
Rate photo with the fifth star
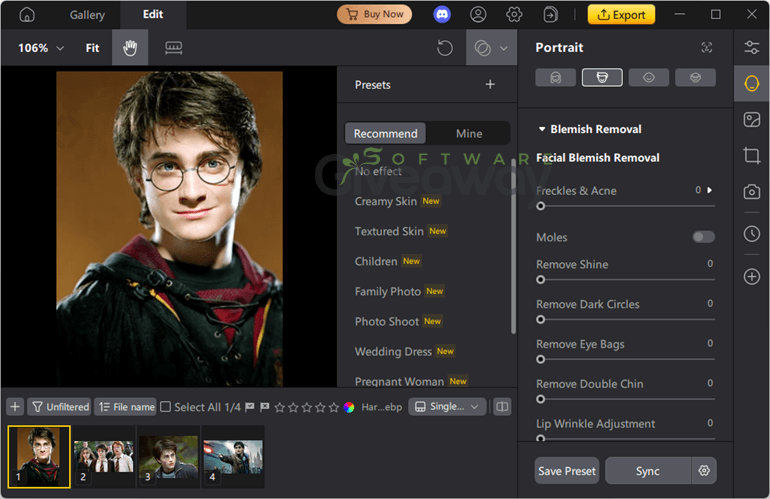(334, 408)
